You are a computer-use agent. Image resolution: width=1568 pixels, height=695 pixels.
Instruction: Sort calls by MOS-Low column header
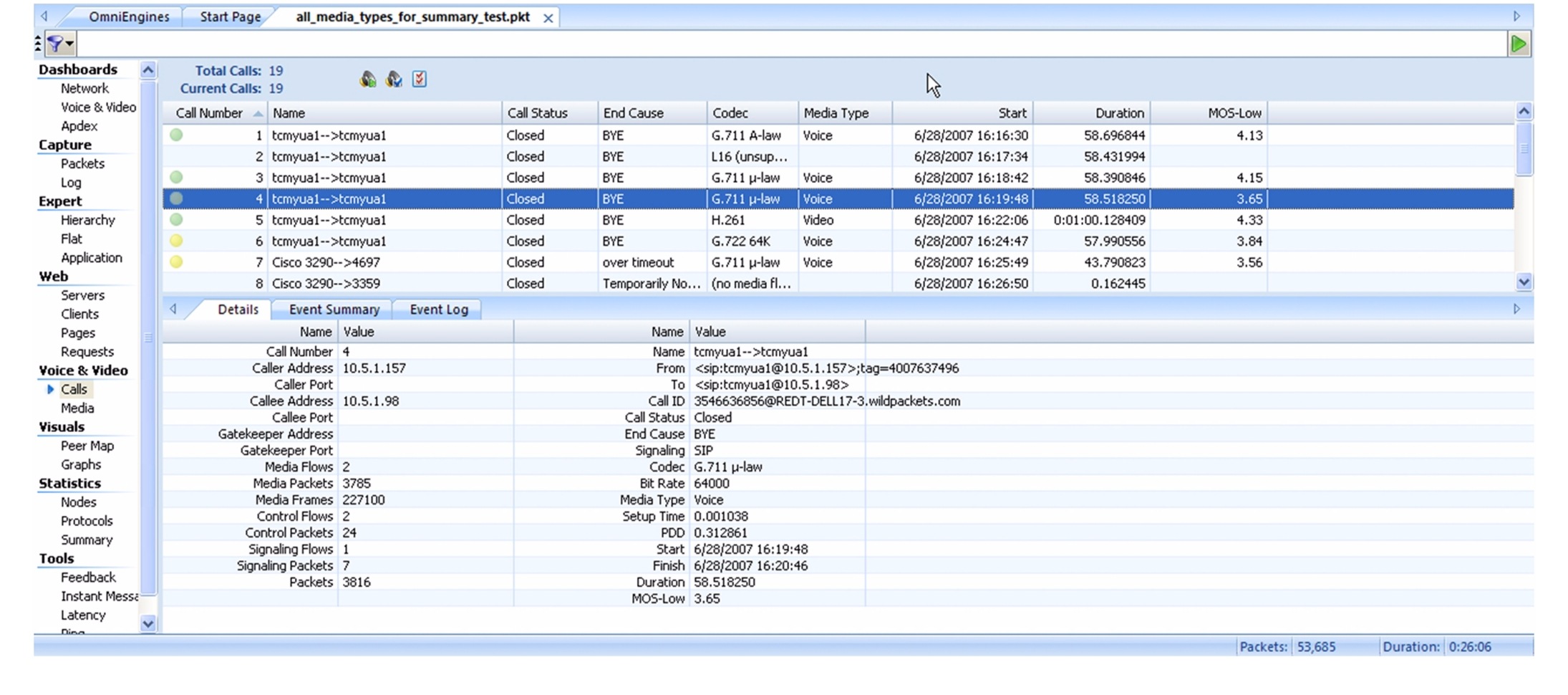(x=1234, y=113)
